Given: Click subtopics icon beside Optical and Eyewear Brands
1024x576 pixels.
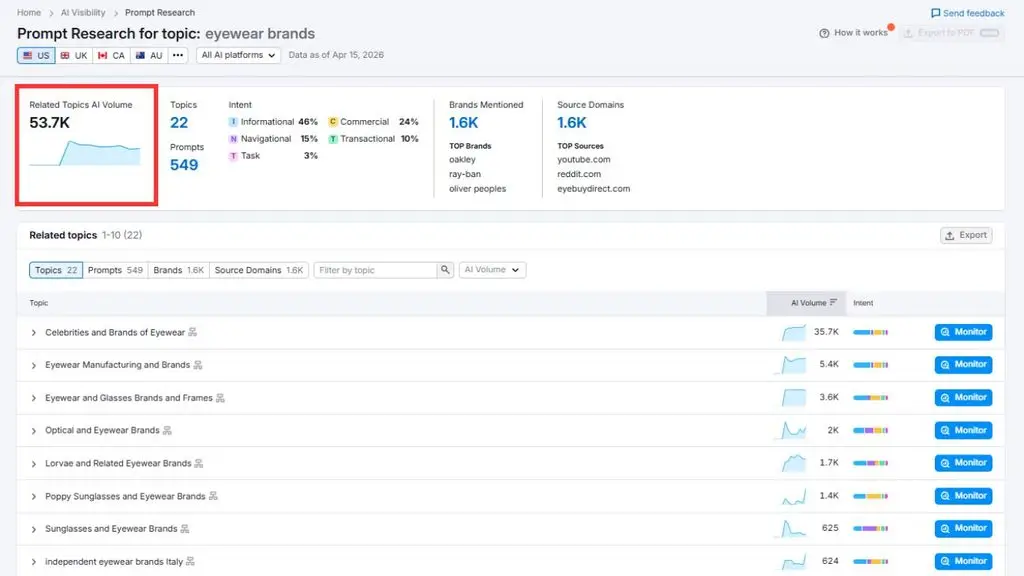Looking at the screenshot, I should coord(167,430).
